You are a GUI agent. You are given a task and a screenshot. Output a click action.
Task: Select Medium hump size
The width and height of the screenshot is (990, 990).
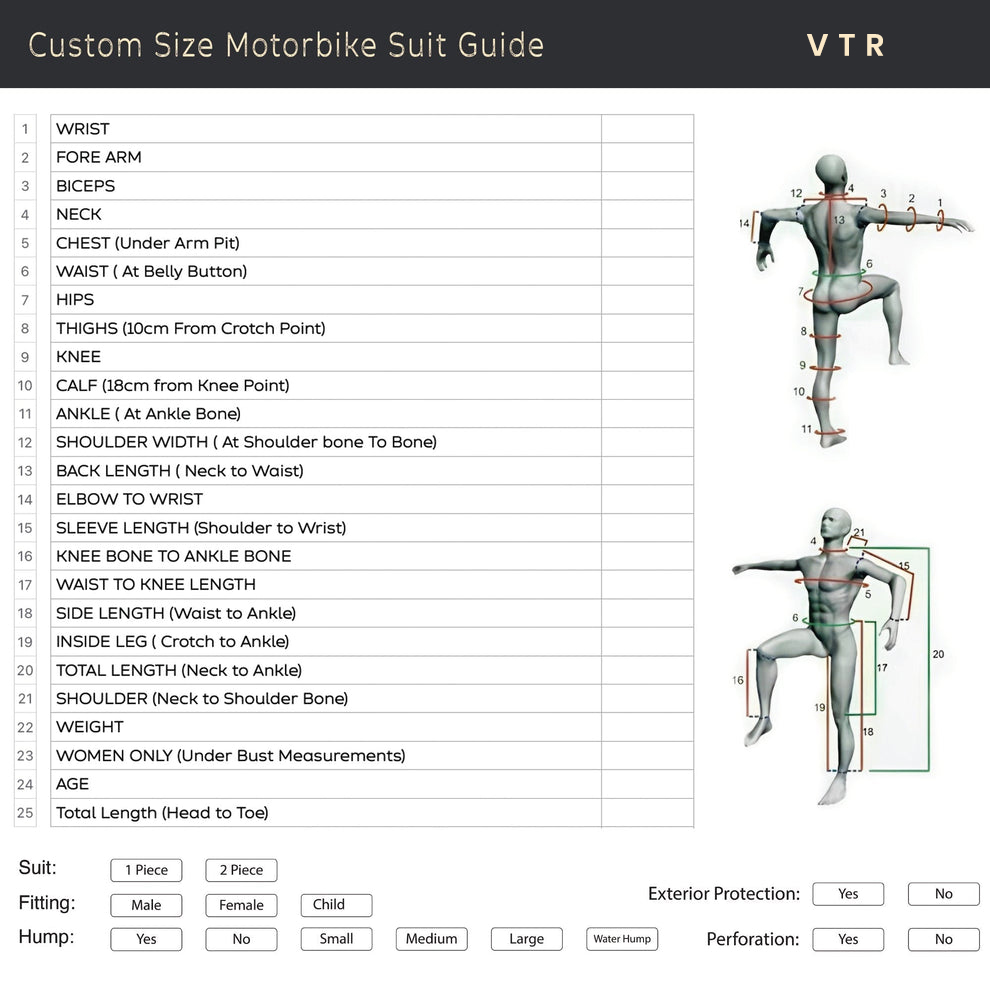click(x=431, y=939)
